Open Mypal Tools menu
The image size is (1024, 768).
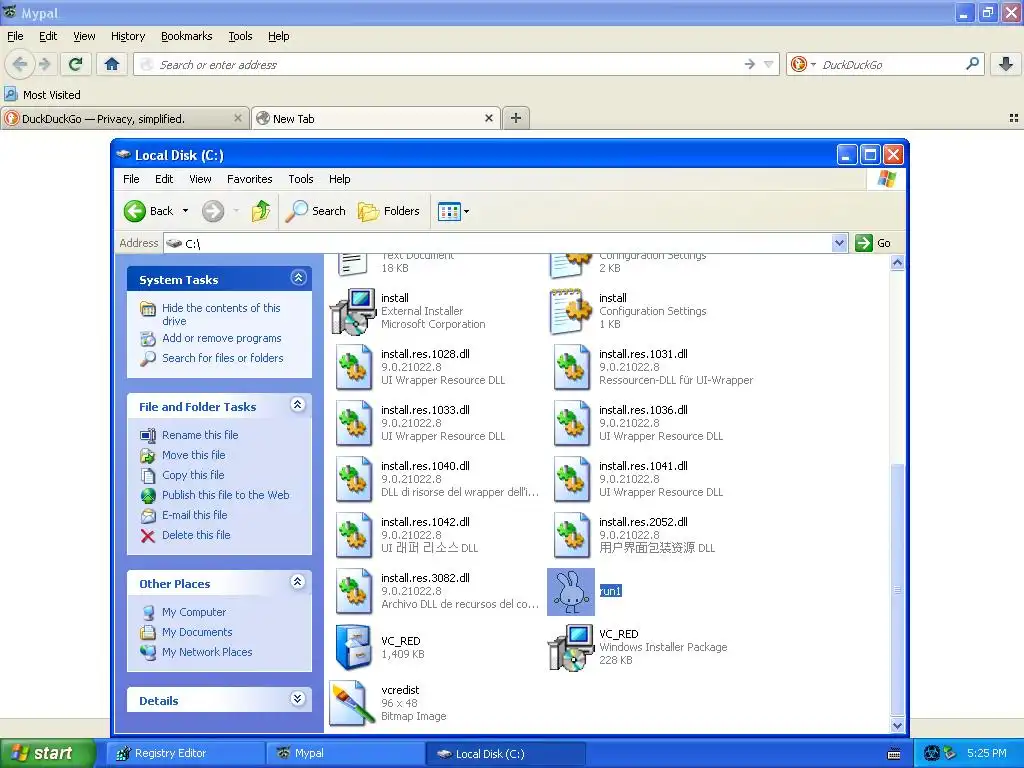click(x=240, y=36)
